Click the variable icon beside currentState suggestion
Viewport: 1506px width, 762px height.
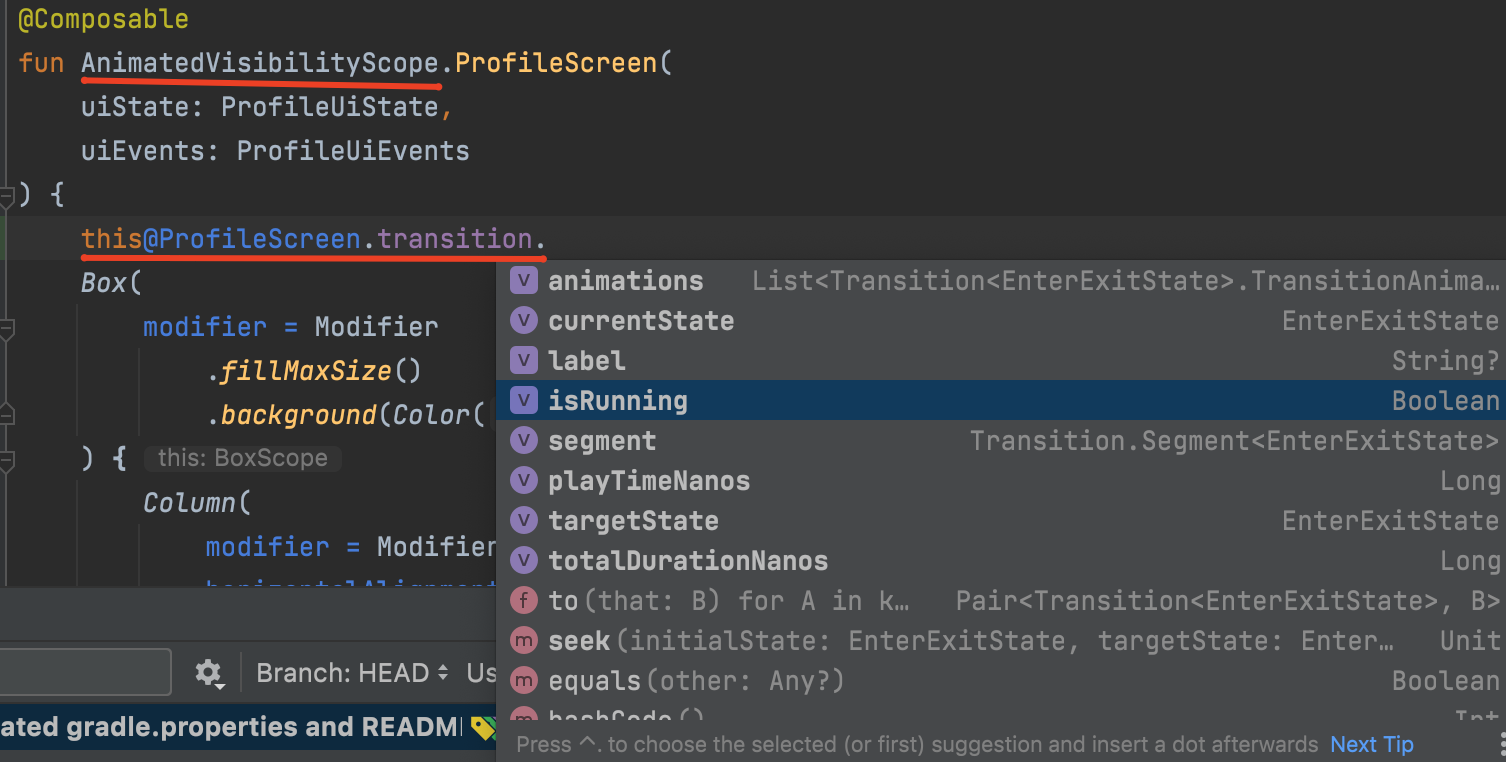coord(523,320)
